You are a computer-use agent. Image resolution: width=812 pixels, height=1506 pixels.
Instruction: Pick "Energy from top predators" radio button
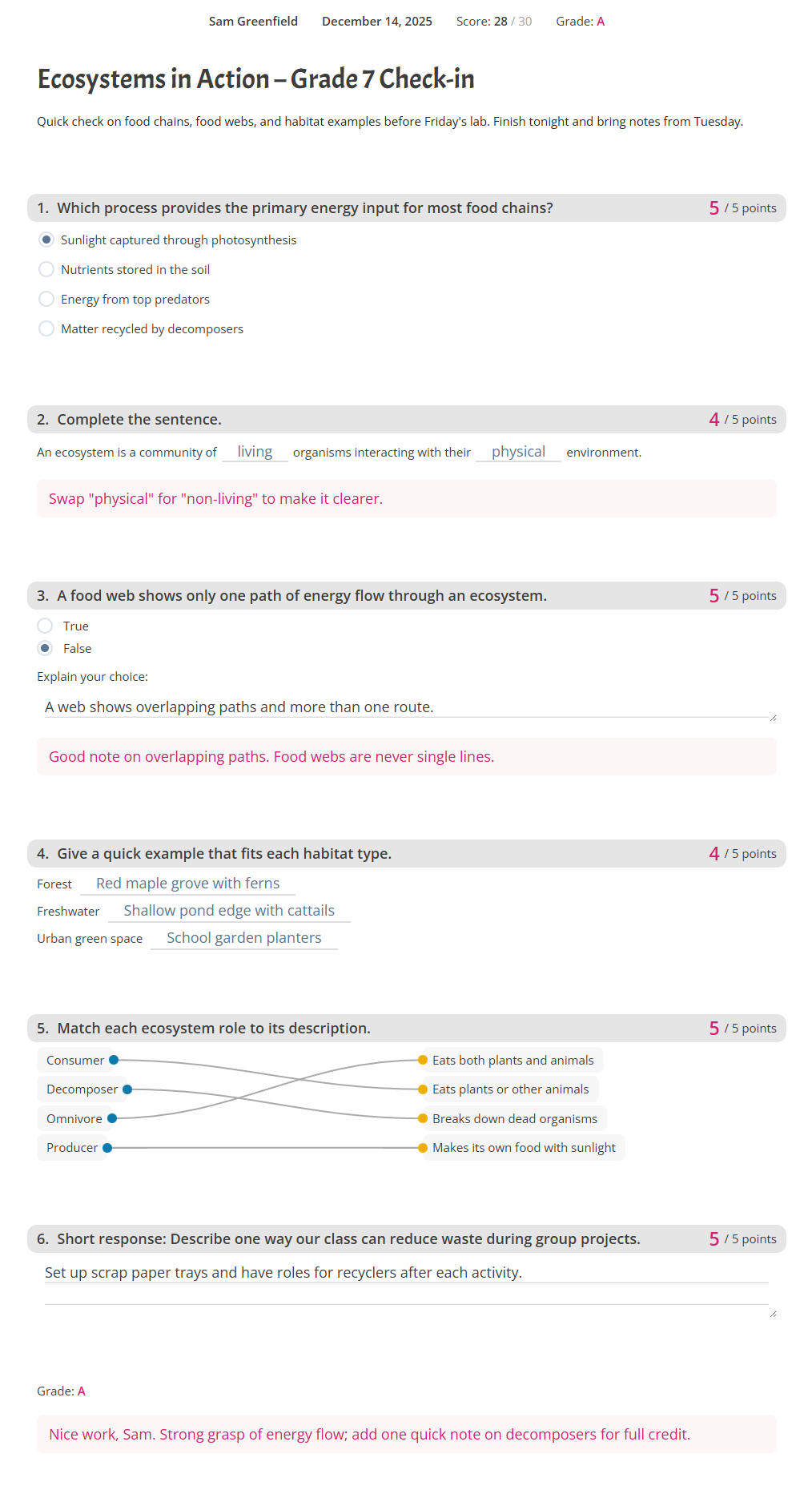(x=46, y=299)
